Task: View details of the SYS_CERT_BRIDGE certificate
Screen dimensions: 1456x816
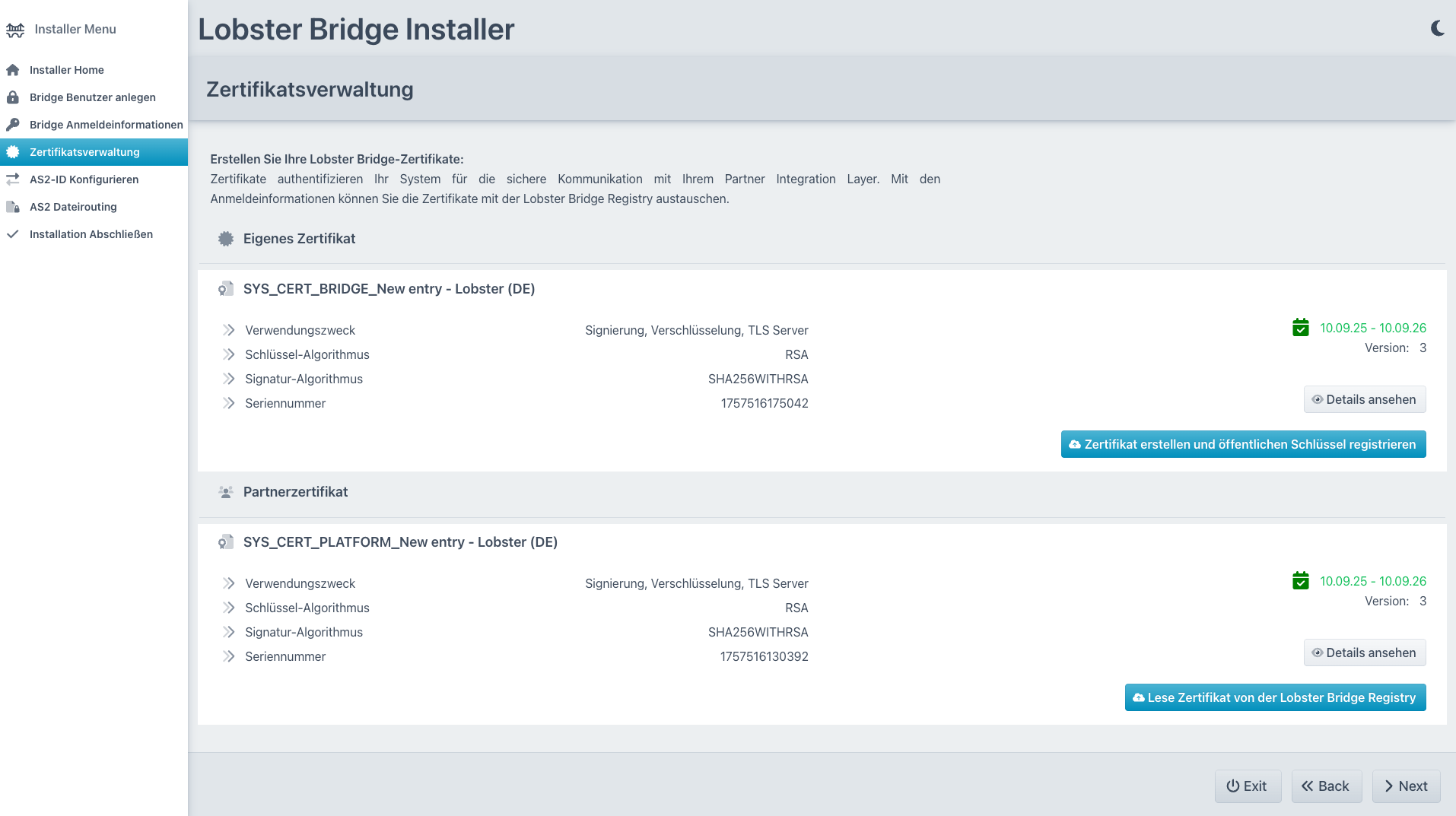Action: pos(1364,400)
